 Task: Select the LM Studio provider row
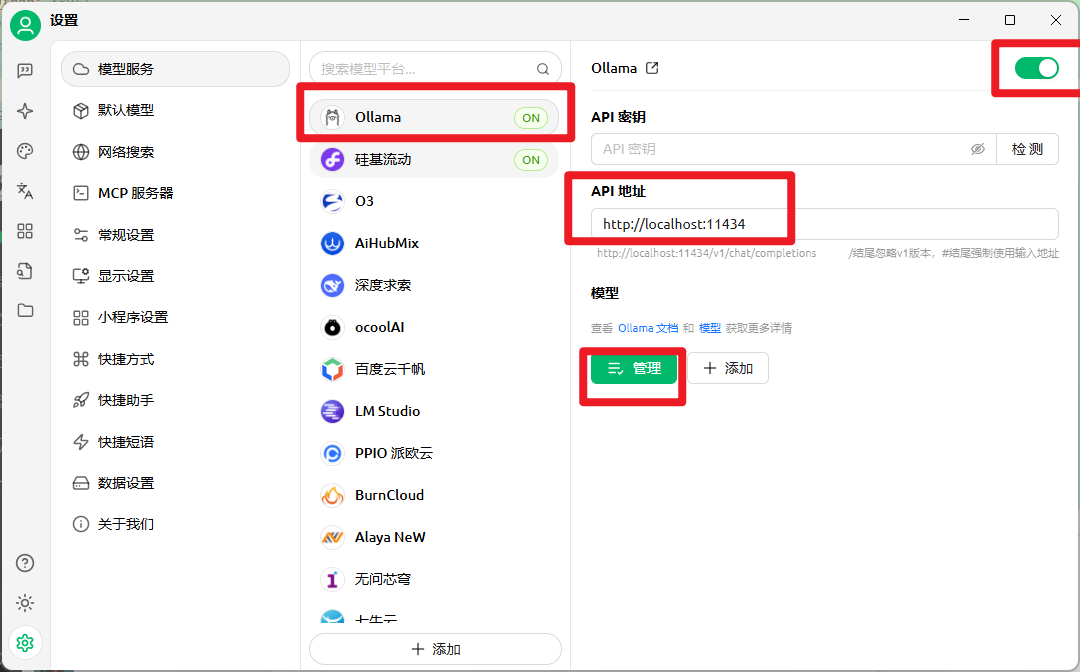pyautogui.click(x=434, y=411)
